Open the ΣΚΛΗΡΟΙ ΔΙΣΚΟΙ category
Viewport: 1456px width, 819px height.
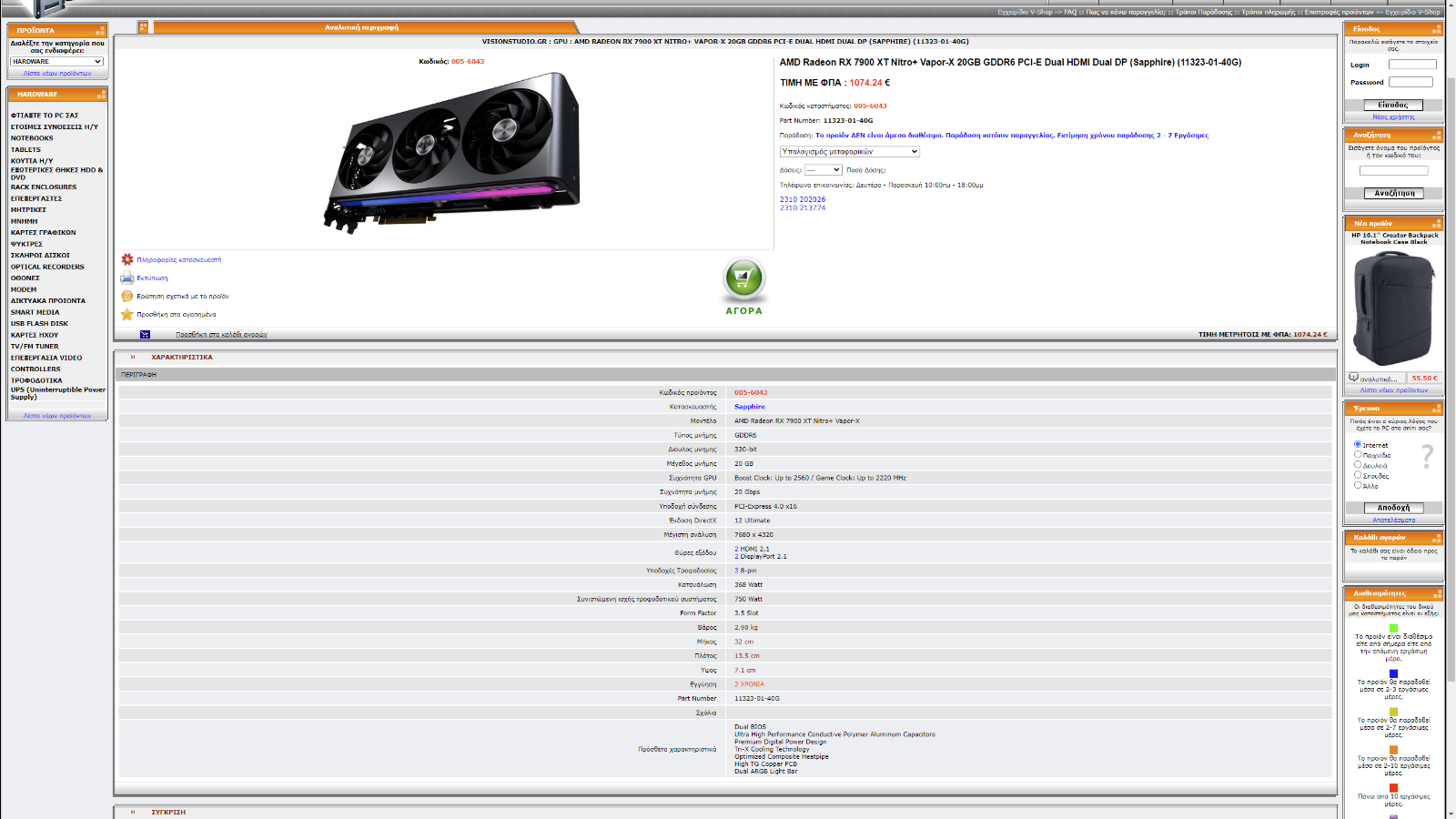tap(40, 255)
